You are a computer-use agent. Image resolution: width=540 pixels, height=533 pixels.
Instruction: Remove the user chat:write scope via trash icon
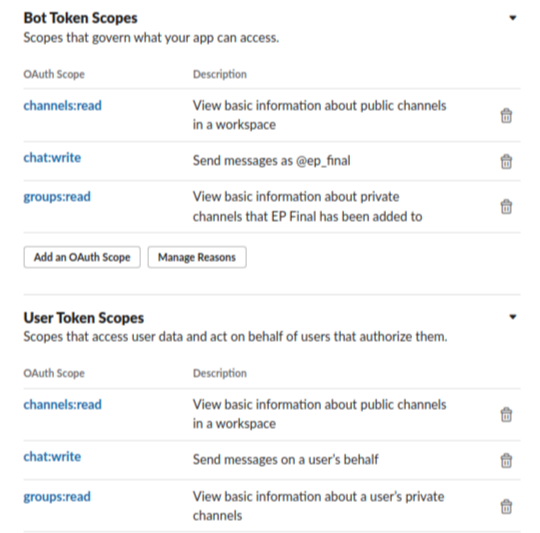tap(506, 460)
